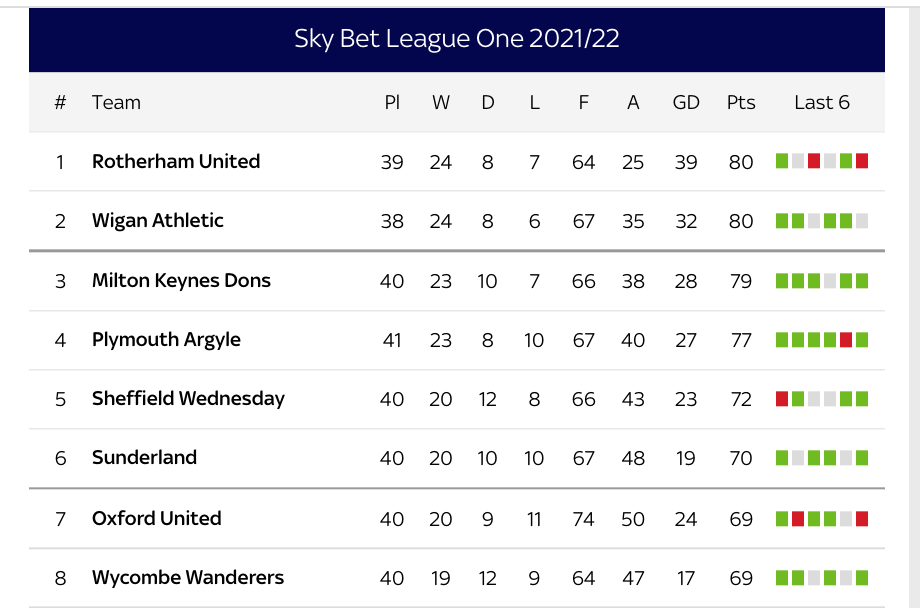Click the Last 6 column header

click(x=822, y=102)
